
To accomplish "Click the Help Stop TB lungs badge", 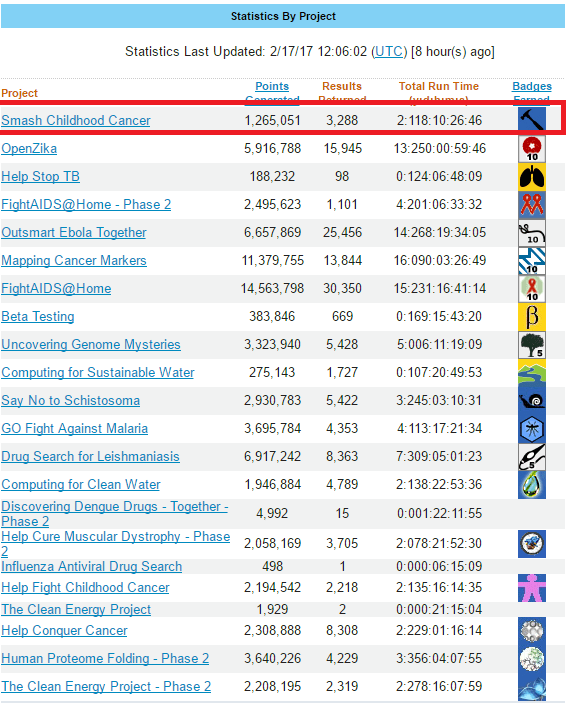I will tap(532, 177).
